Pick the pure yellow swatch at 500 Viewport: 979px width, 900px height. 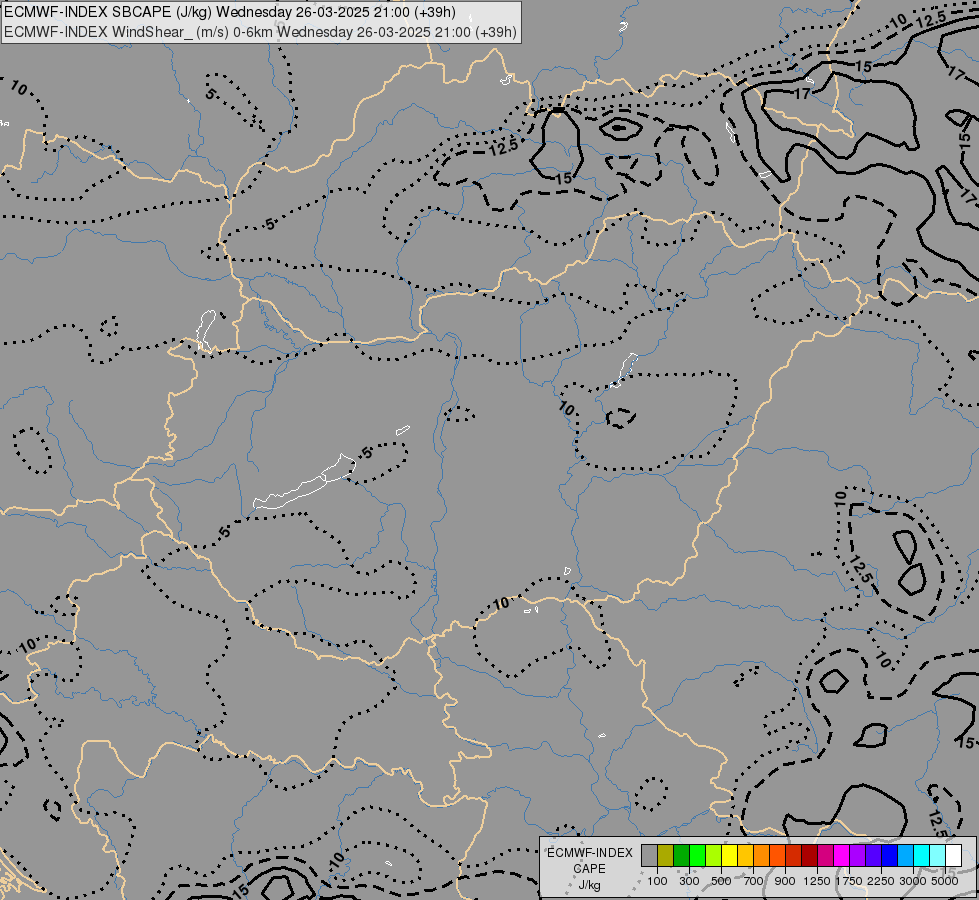click(729, 856)
